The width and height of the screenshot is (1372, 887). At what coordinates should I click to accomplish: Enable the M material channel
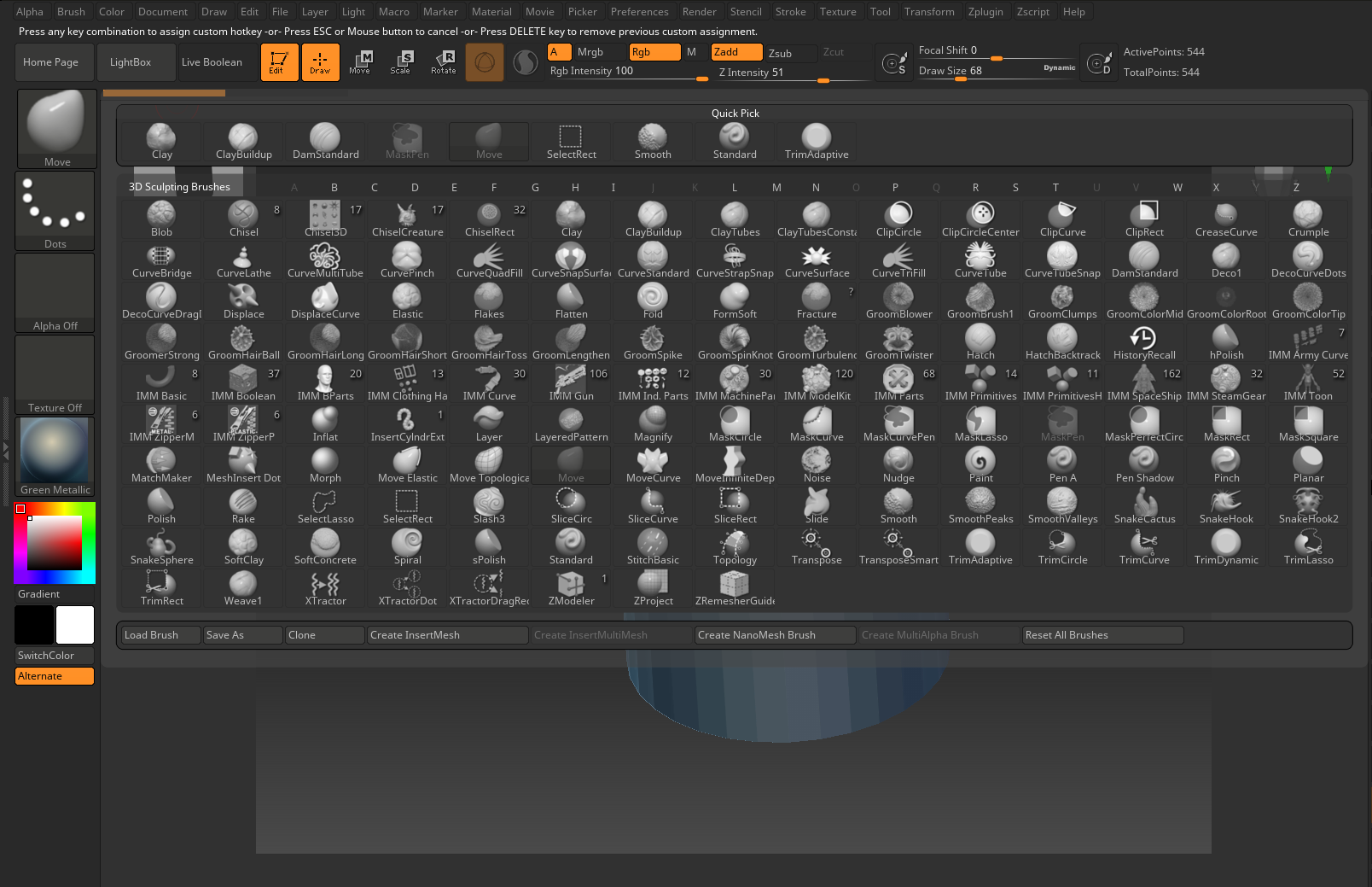coord(694,52)
